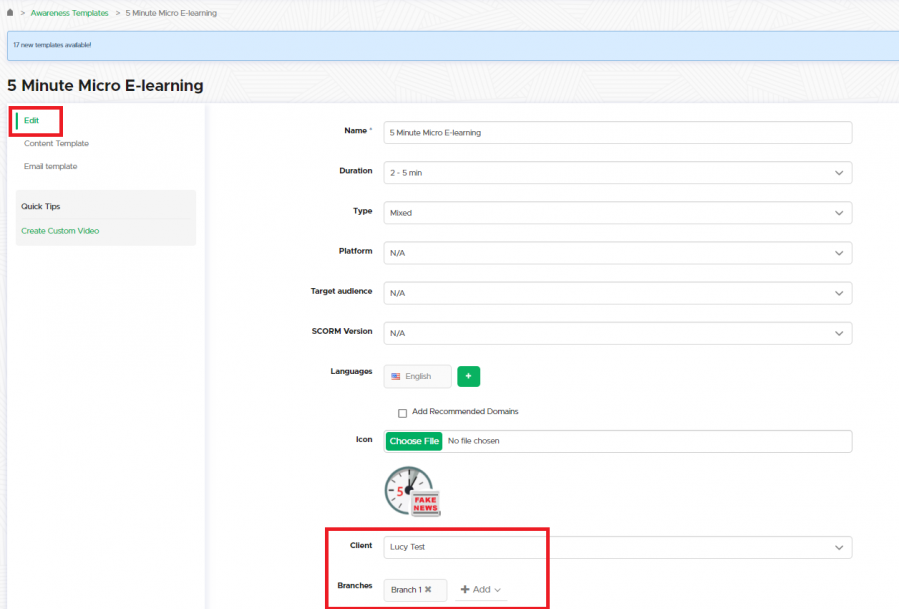This screenshot has height=609, width=899.
Task: Click the green plus add language button
Action: click(x=469, y=376)
